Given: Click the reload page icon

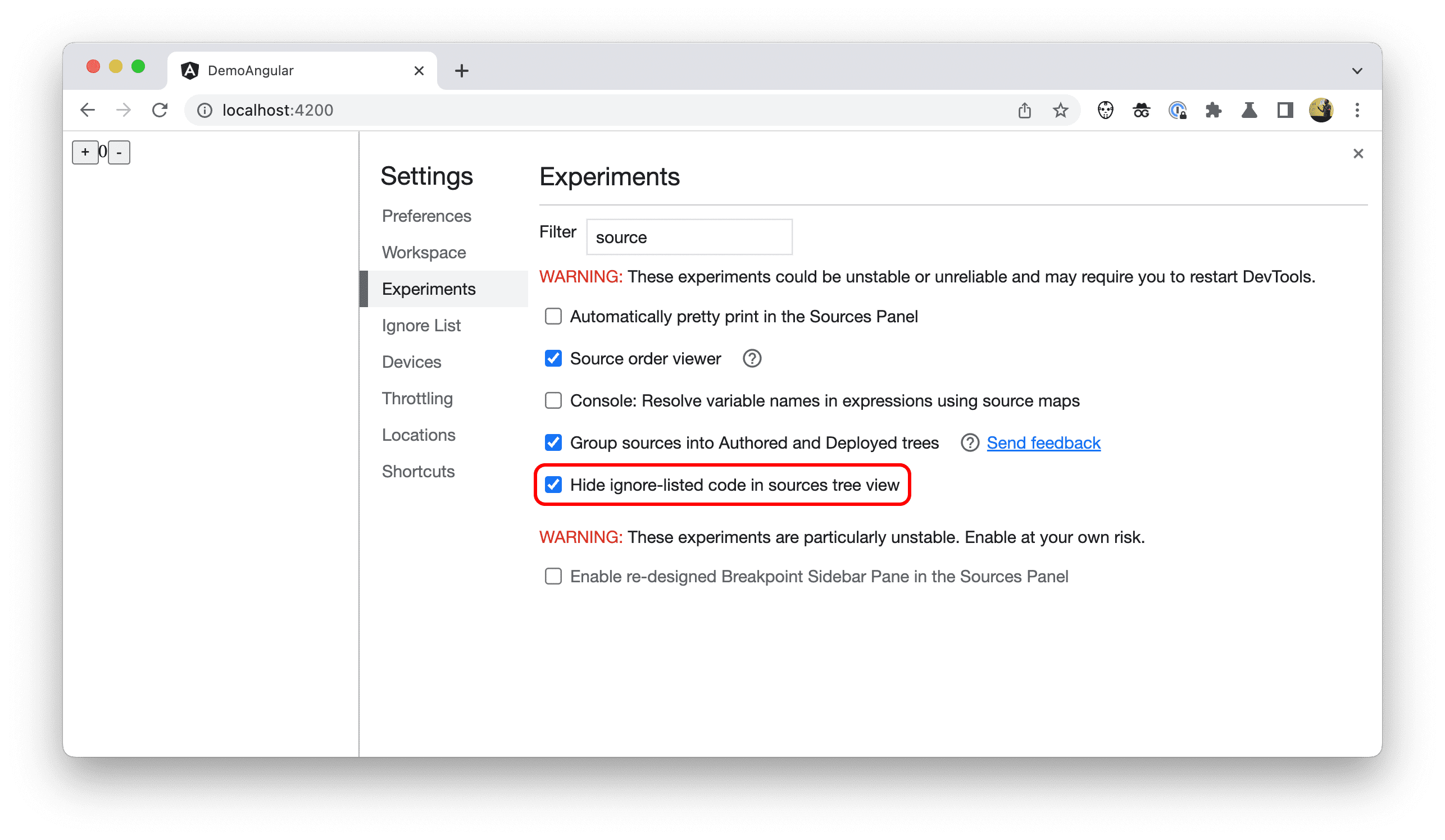Looking at the screenshot, I should (159, 110).
